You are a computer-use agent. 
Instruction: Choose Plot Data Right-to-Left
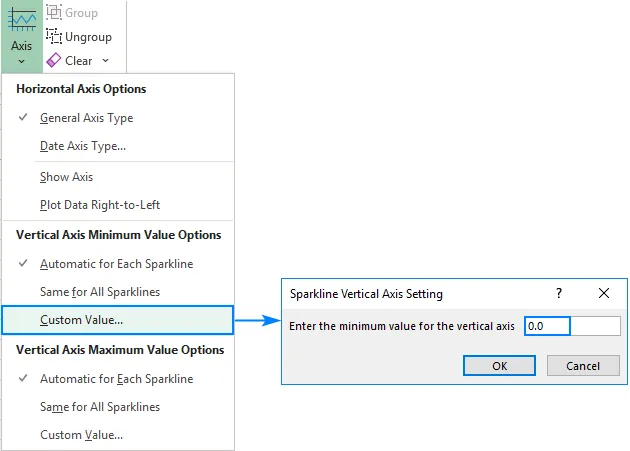[100, 205]
